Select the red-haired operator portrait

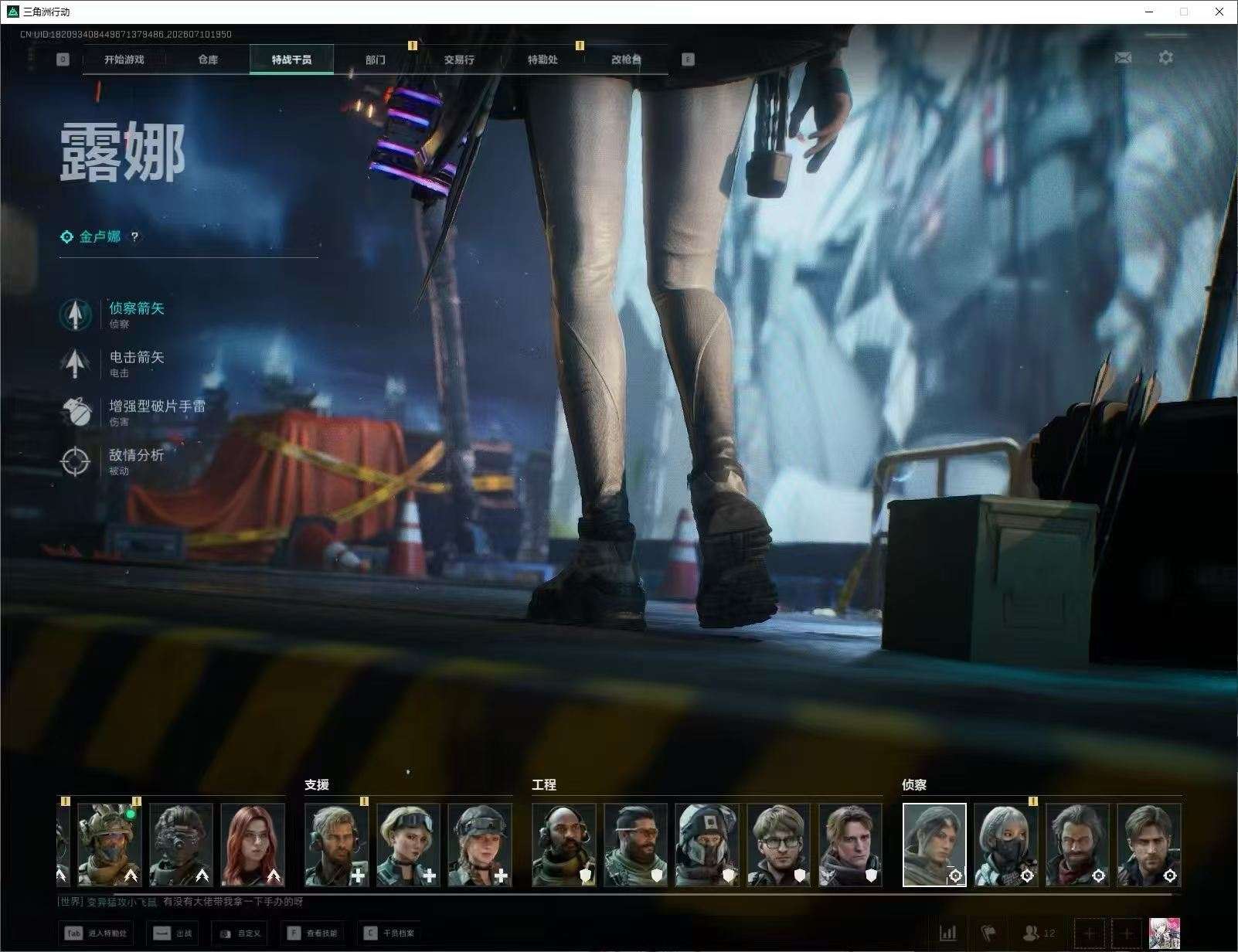tap(253, 845)
